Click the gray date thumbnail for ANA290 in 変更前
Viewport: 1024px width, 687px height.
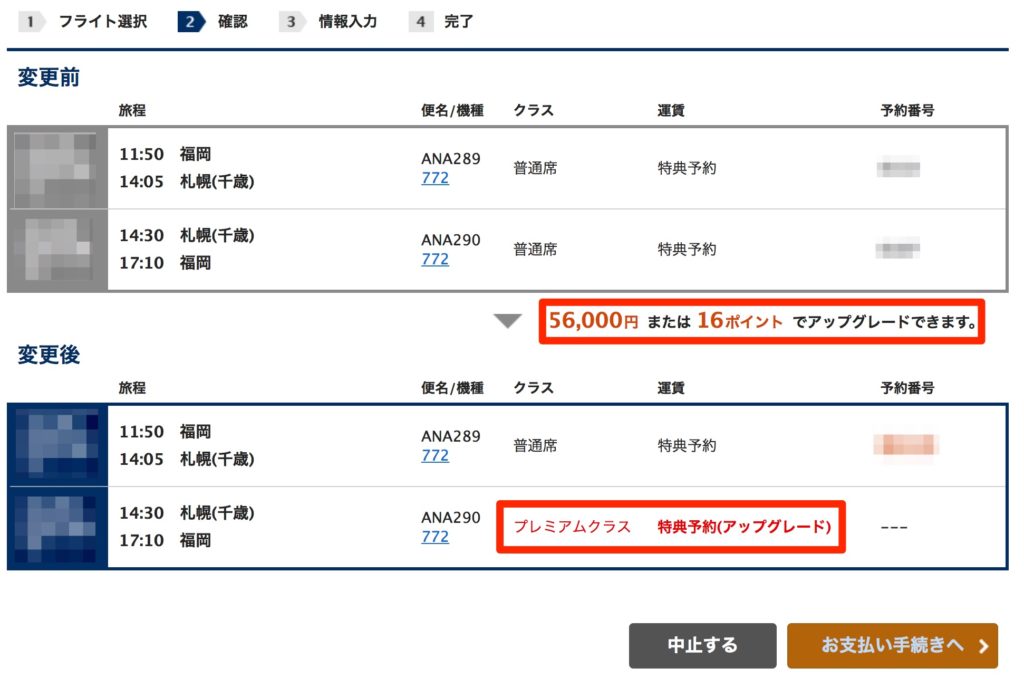(x=57, y=249)
